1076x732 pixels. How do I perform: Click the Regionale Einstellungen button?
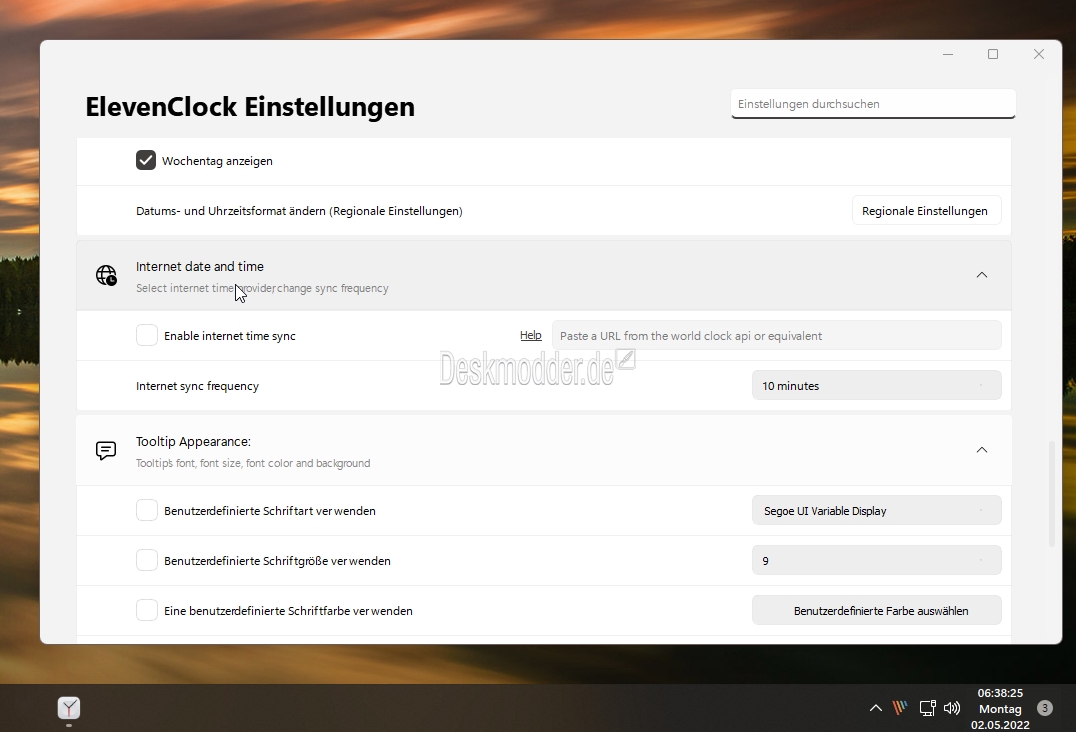click(x=926, y=211)
